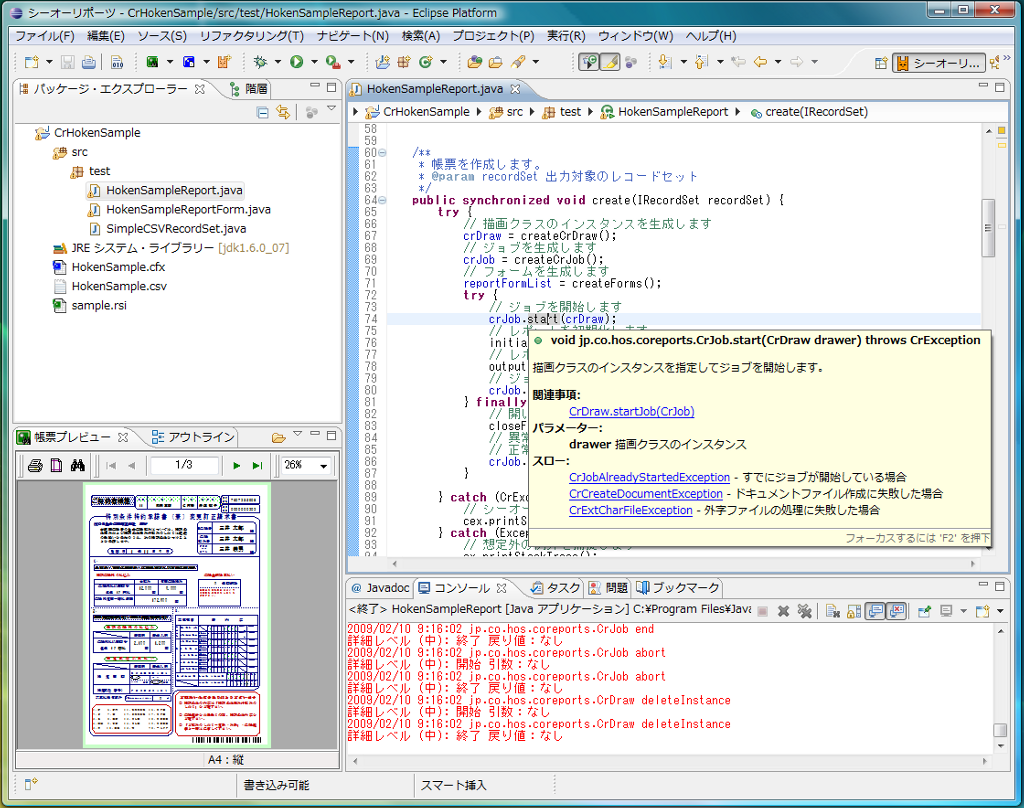This screenshot has width=1024, height=808.
Task: Click the Open Perspective icon
Action: [881, 63]
